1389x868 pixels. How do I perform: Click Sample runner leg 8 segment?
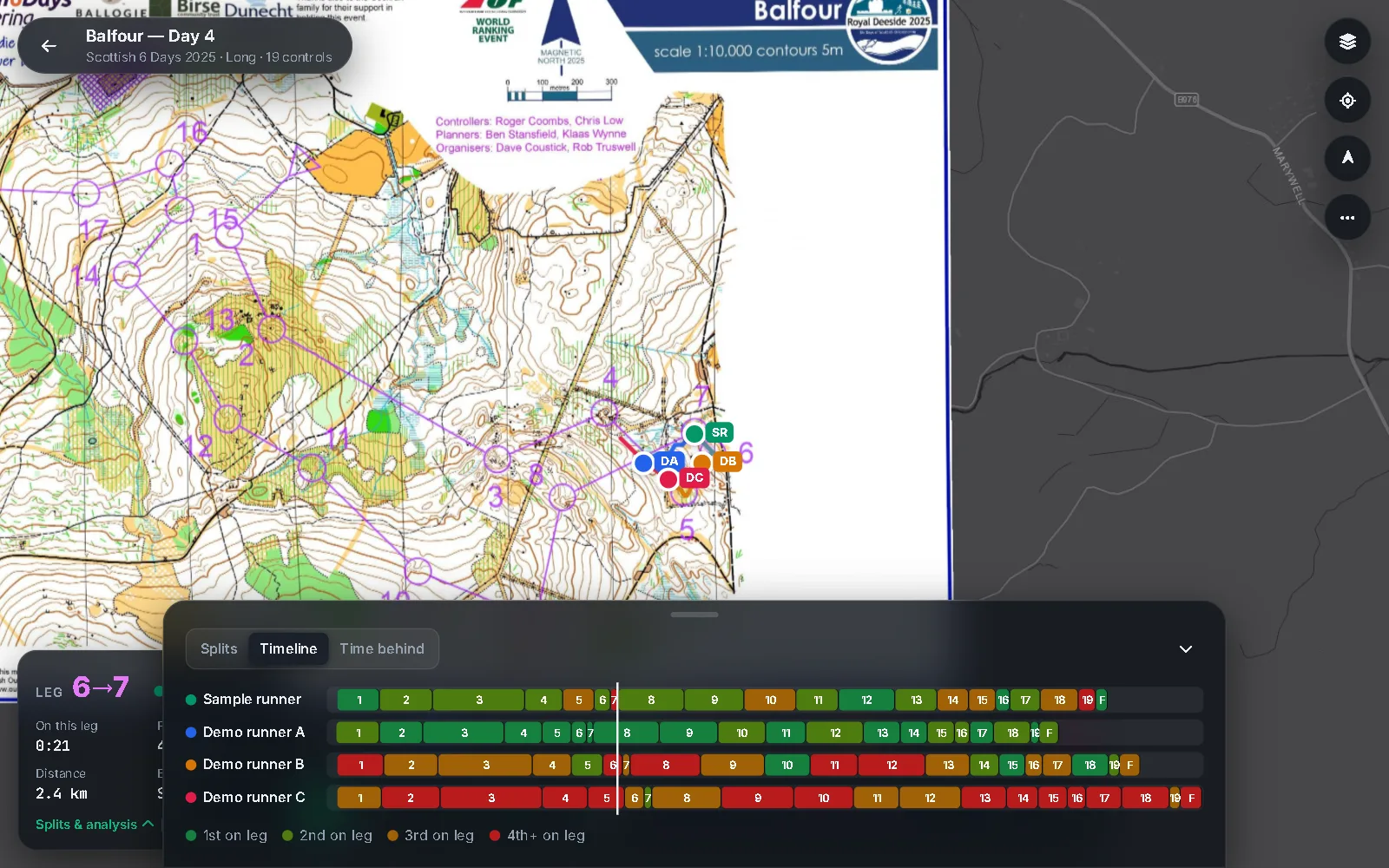coord(651,700)
